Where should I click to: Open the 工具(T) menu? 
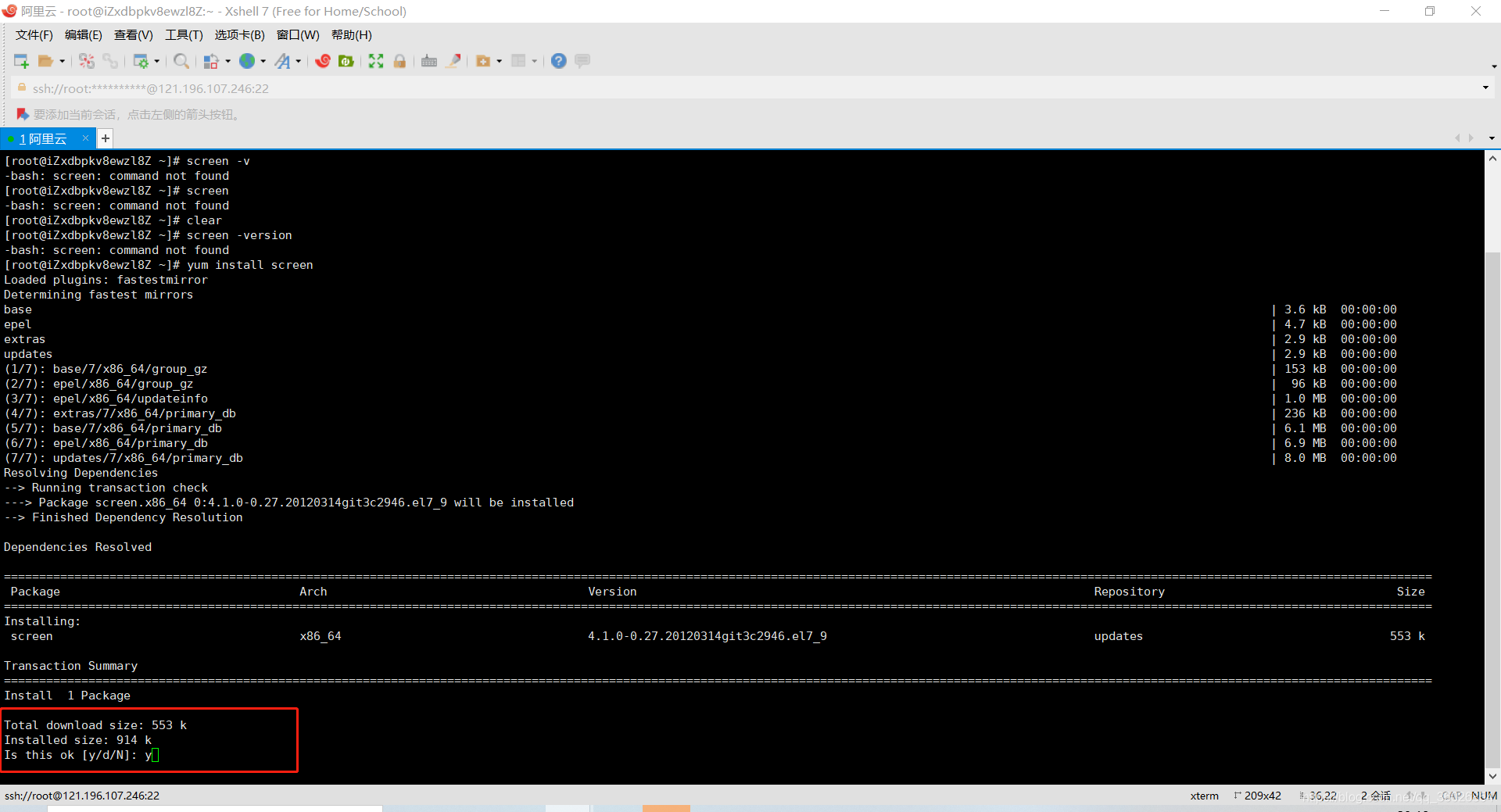pyautogui.click(x=184, y=35)
